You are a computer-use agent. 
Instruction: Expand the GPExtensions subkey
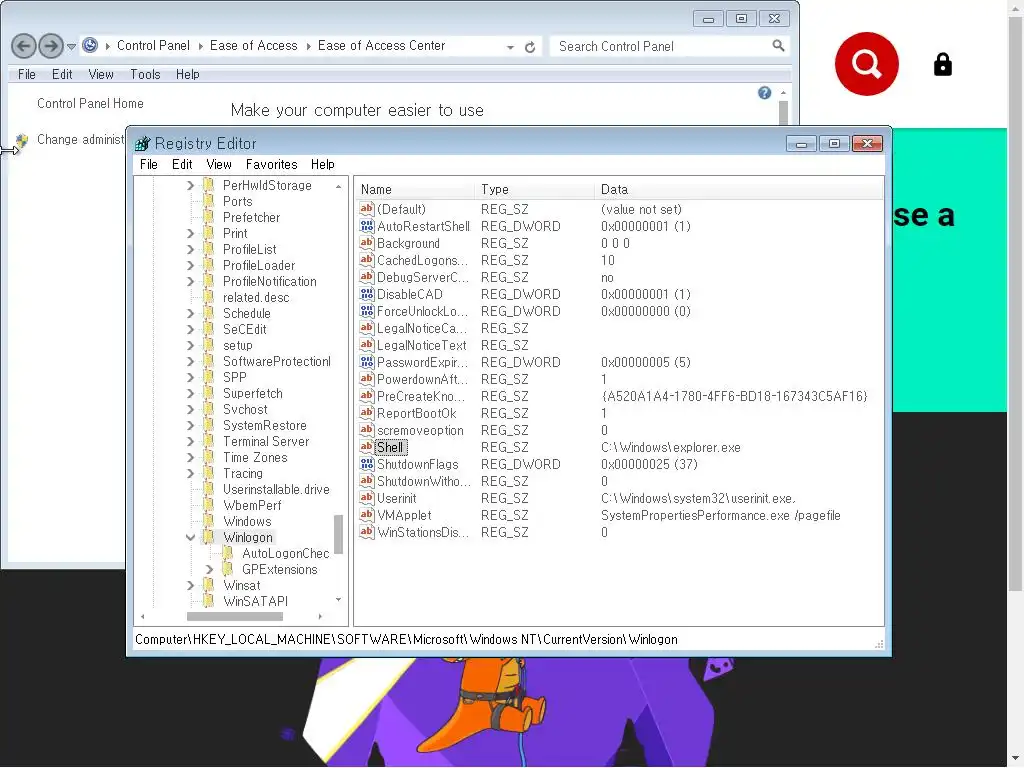[209, 569]
